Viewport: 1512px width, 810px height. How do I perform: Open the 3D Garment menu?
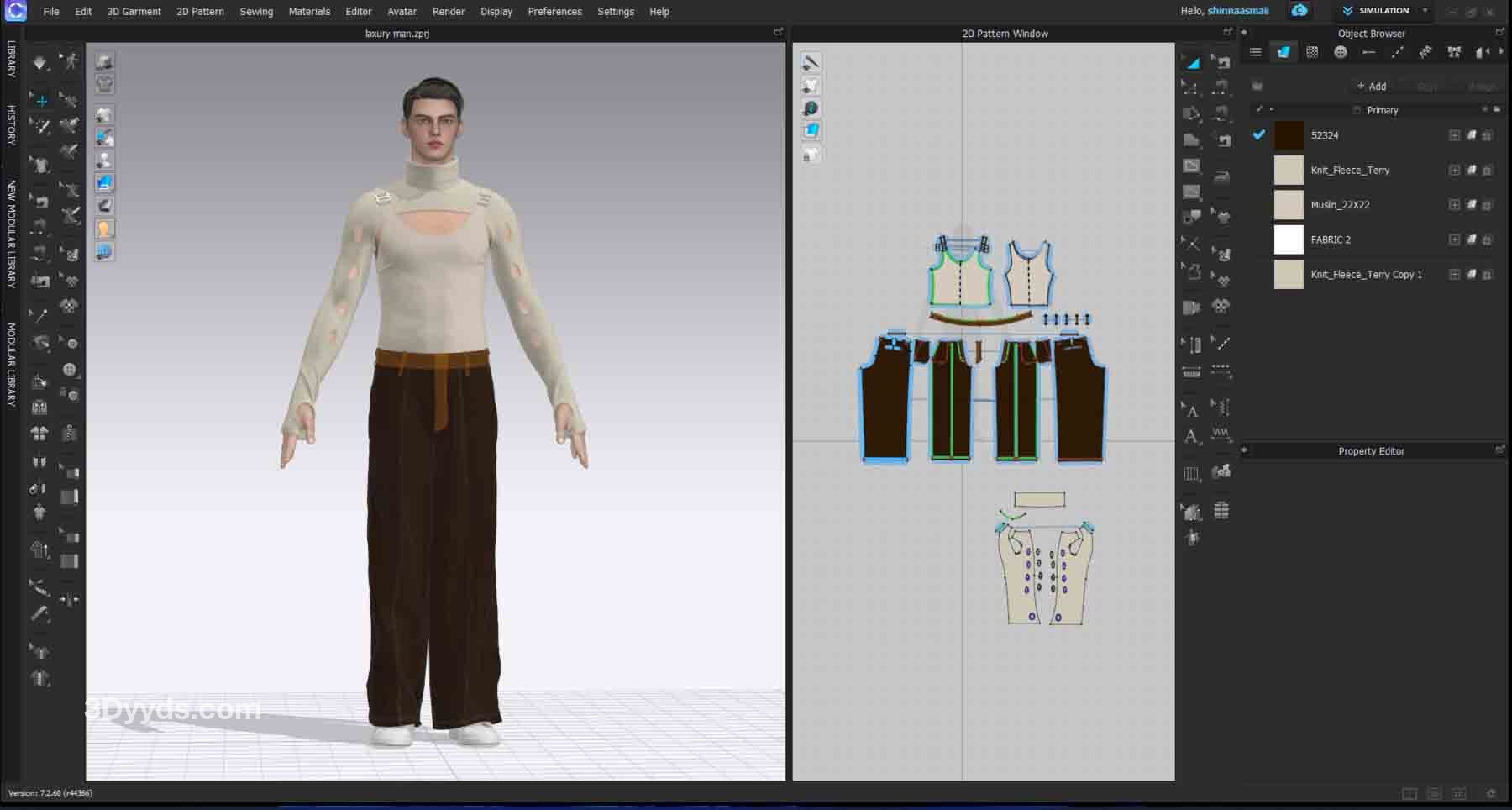tap(134, 12)
